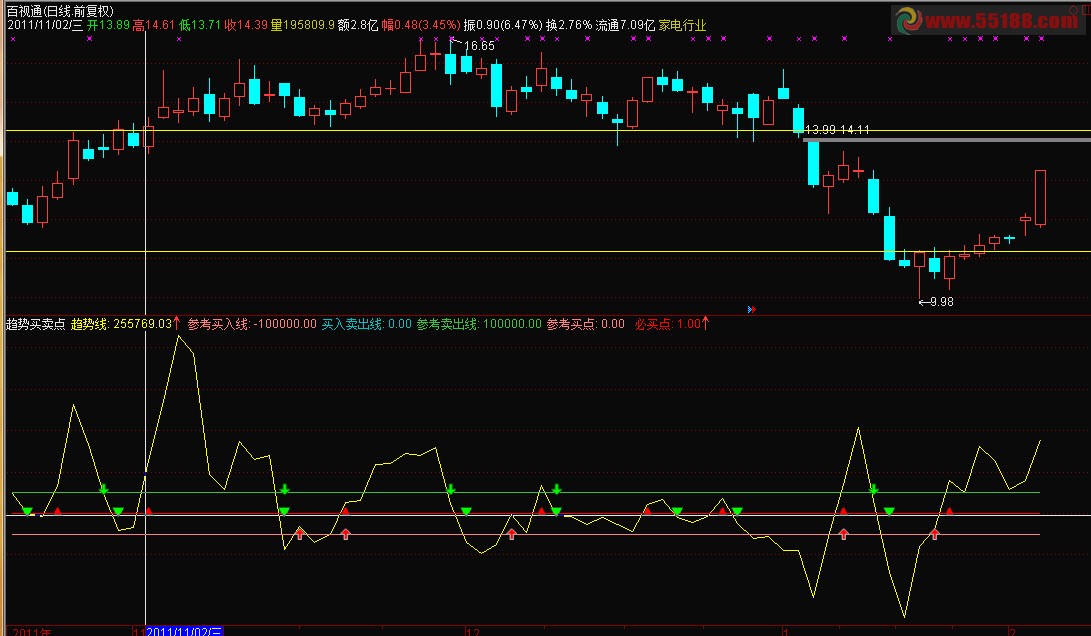Click the change value 幅0.48(3.45%)
The image size is (1091, 636).
coord(421,25)
